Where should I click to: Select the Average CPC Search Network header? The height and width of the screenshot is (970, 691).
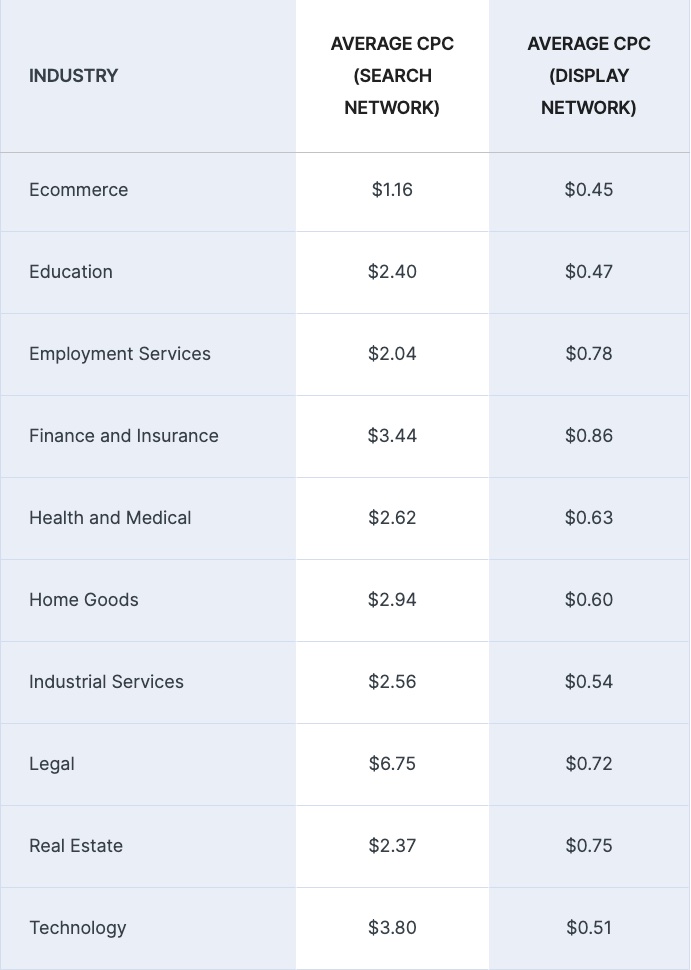point(392,75)
